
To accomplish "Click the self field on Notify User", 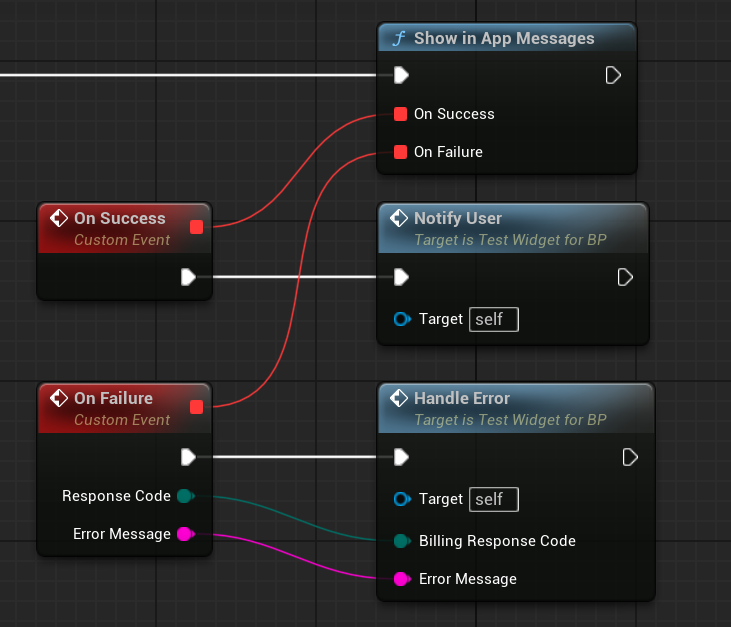I will [x=494, y=319].
